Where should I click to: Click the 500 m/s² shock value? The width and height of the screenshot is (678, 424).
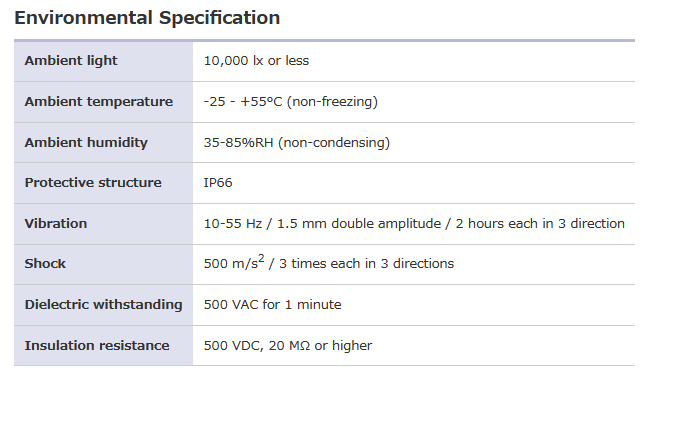(234, 264)
